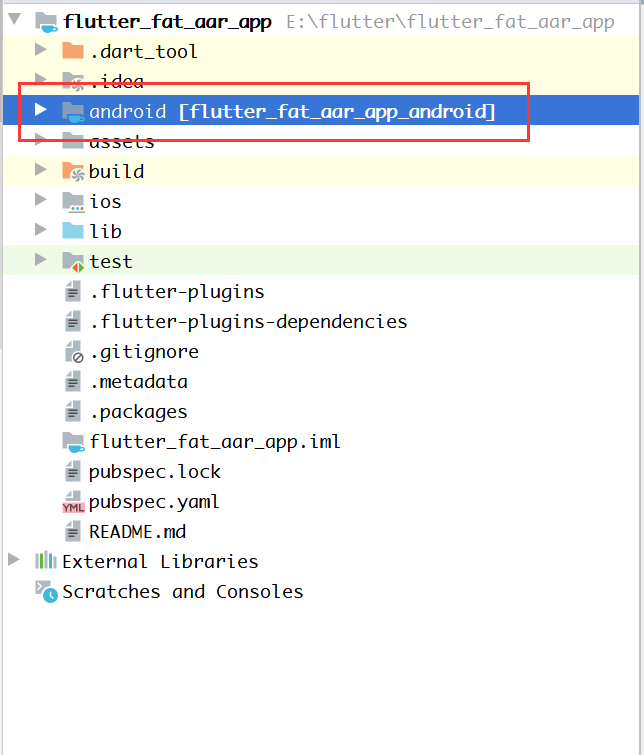Select the Scratches and Consoles label
The image size is (644, 755).
point(183,591)
